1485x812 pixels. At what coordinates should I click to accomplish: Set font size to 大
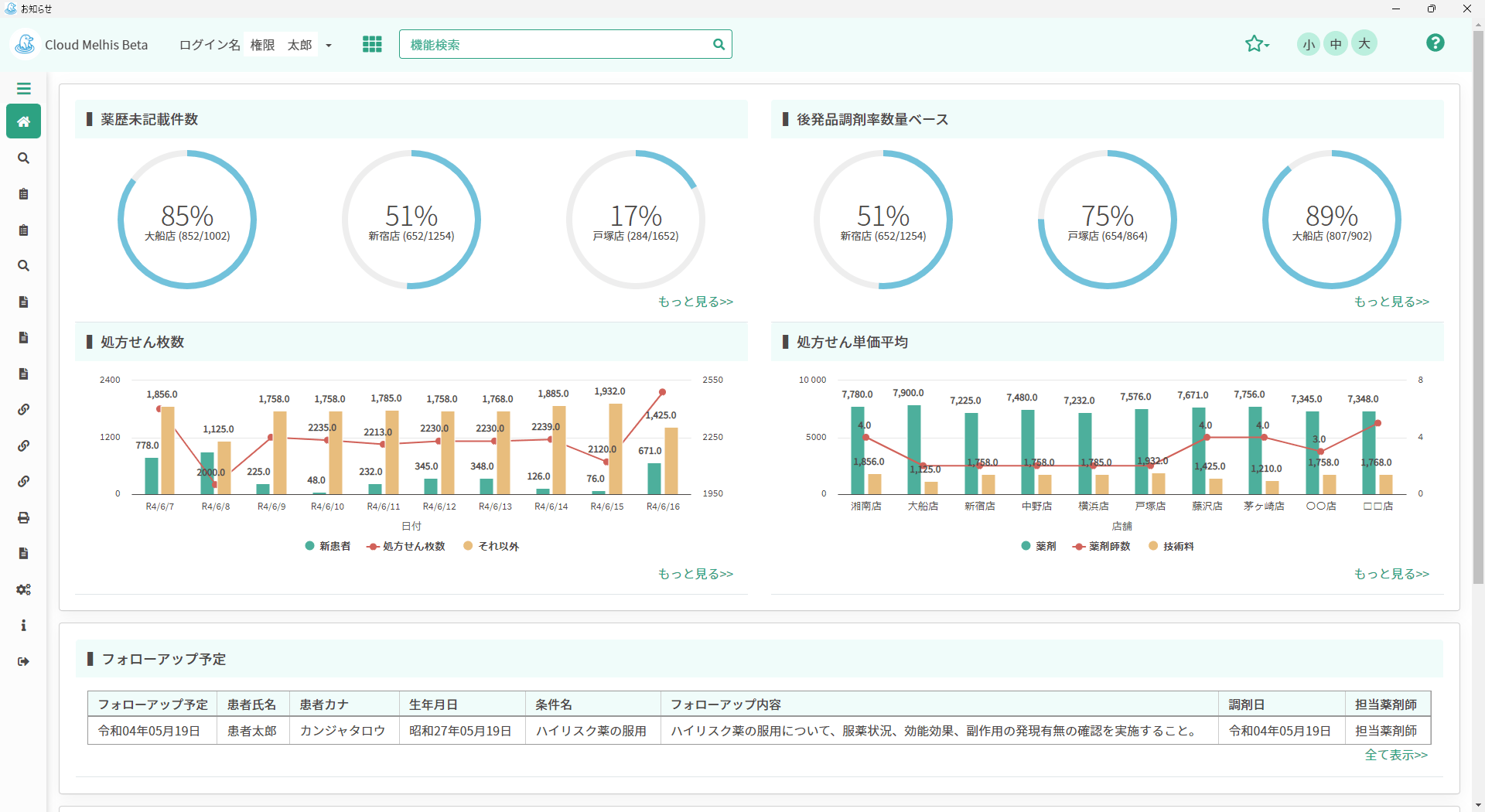pos(1364,44)
